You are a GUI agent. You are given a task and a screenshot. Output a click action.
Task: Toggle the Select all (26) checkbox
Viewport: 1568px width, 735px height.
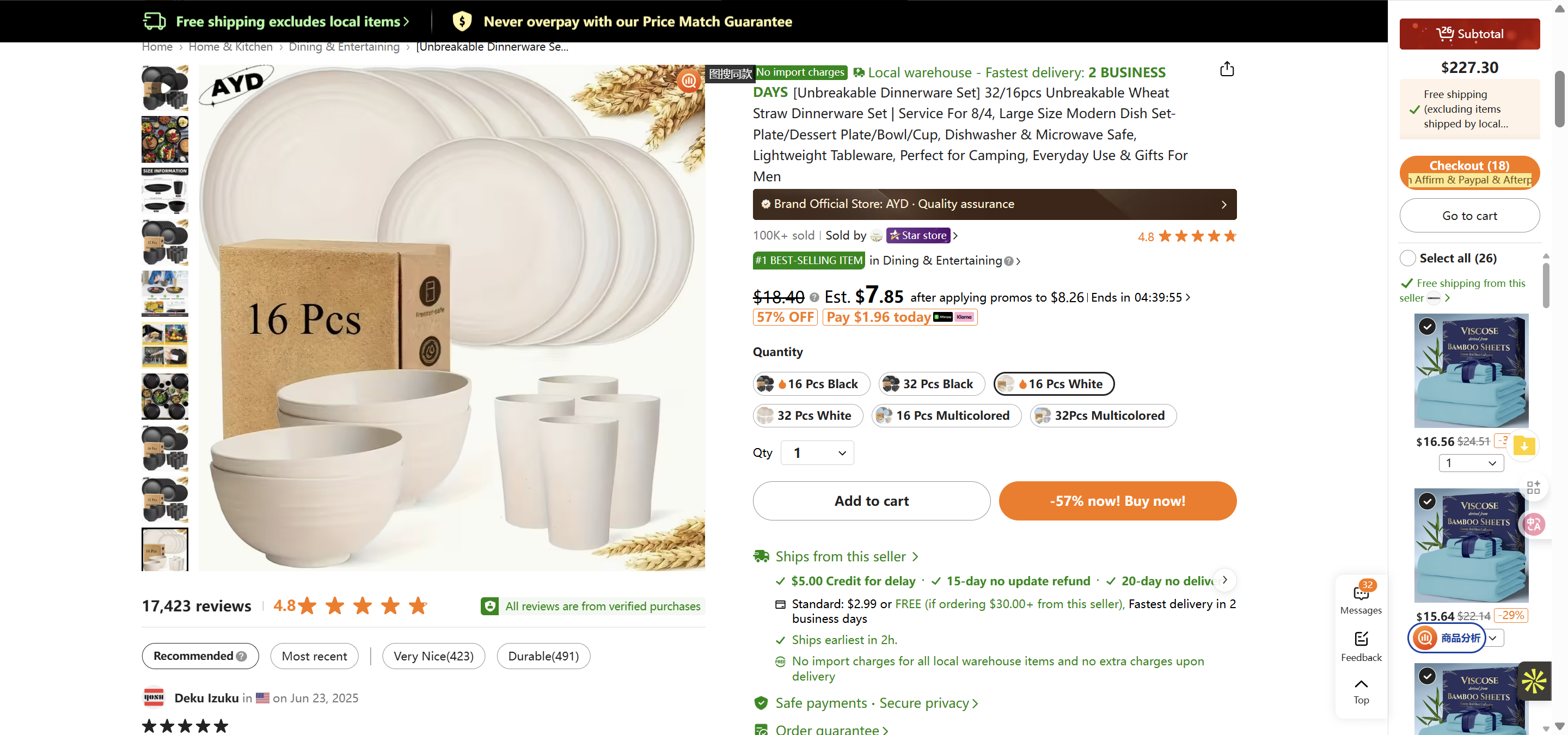click(1407, 258)
